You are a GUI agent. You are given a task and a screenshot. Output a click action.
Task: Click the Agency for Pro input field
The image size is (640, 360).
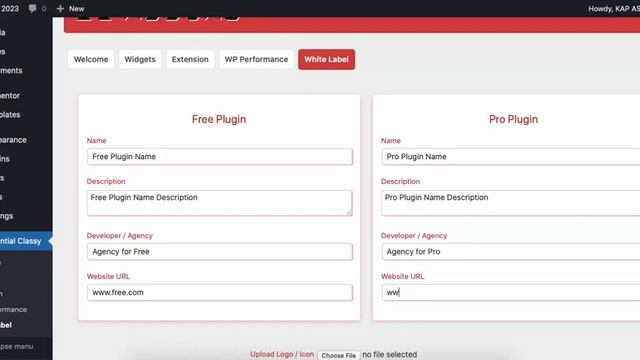point(511,252)
